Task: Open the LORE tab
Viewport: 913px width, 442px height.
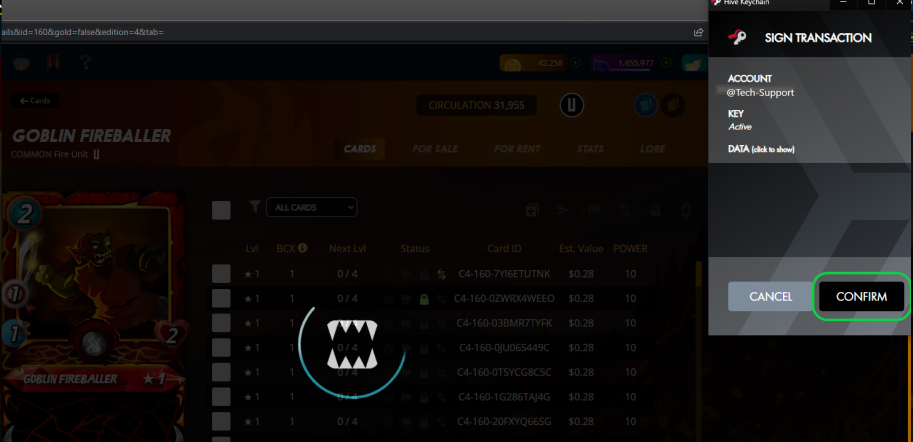Action: coord(652,149)
